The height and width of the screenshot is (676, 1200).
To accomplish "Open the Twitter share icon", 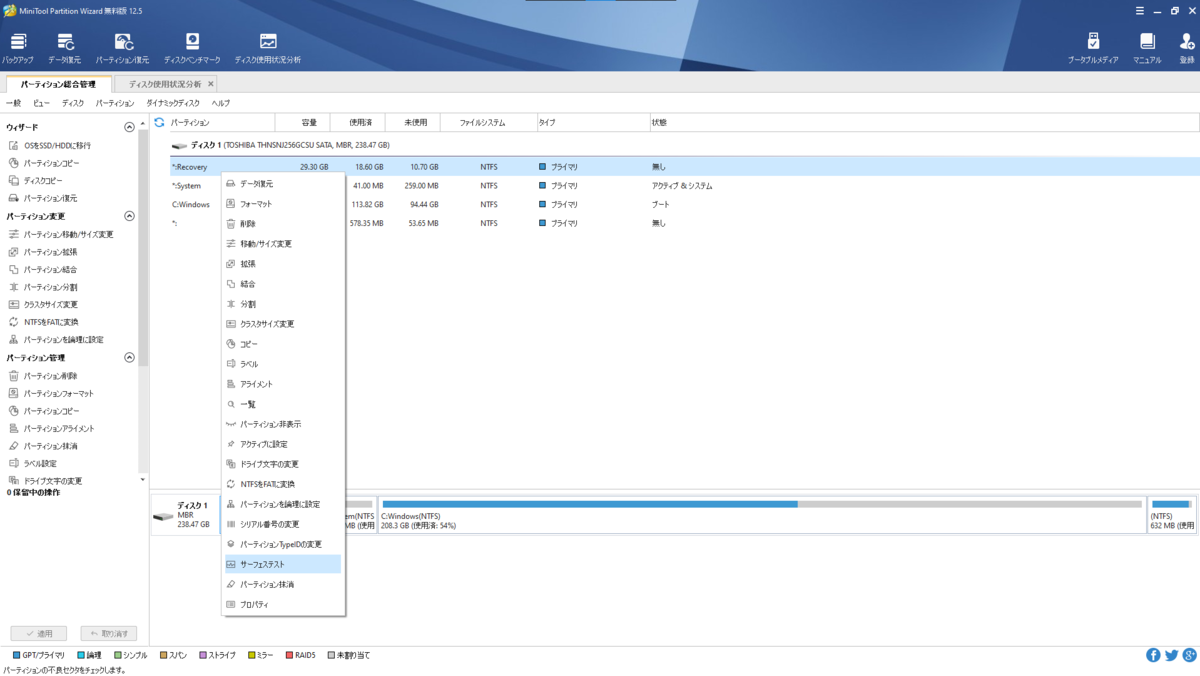I will tap(1171, 655).
